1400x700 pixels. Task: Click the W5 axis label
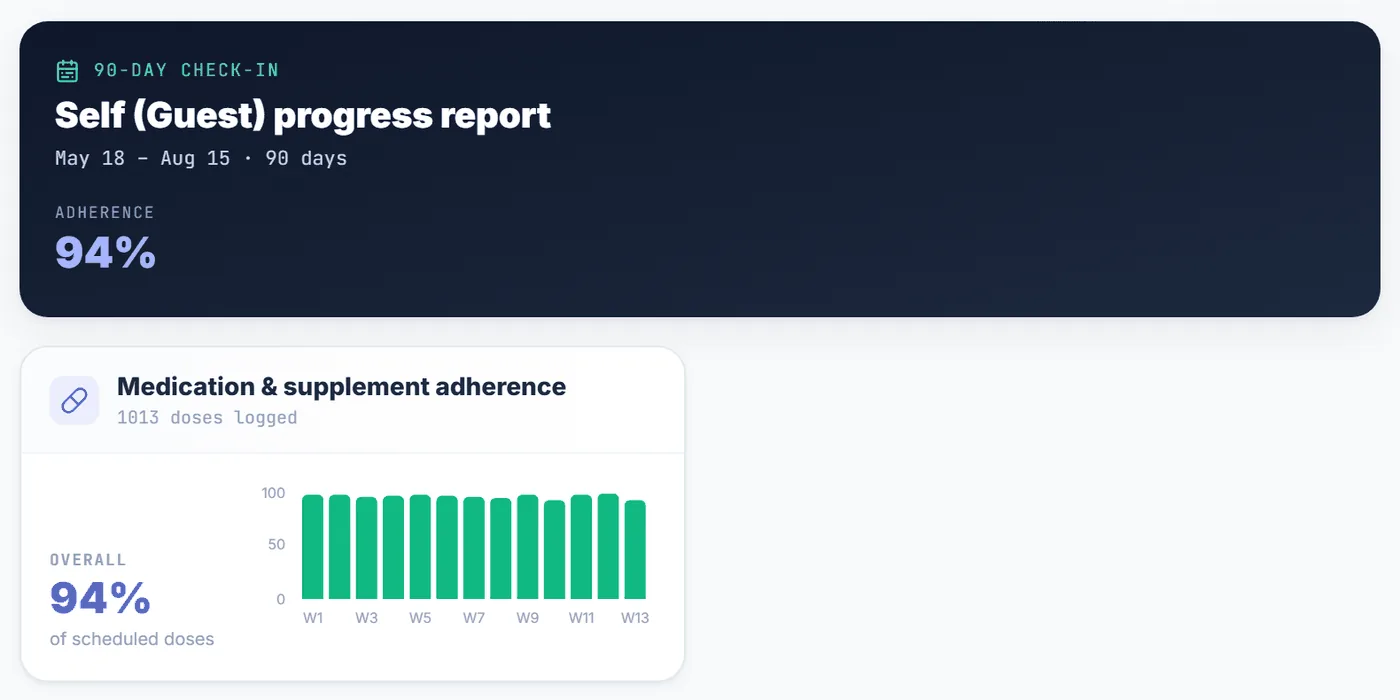[x=420, y=618]
